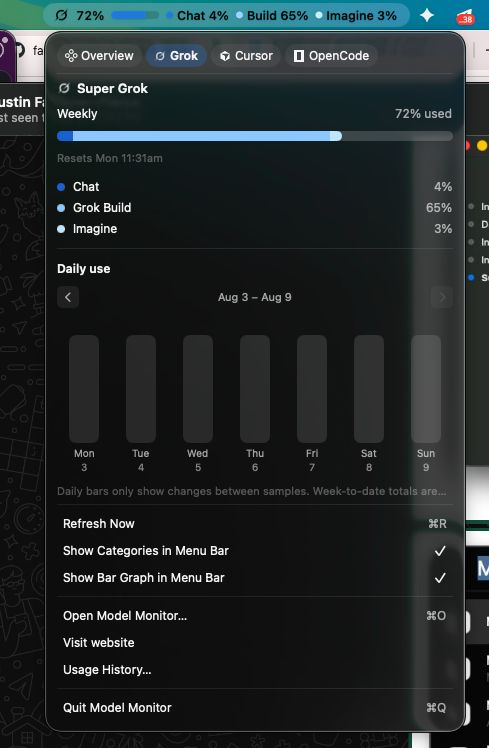Click the Saturday 8 daily bar
This screenshot has width=489, height=748.
(369, 389)
